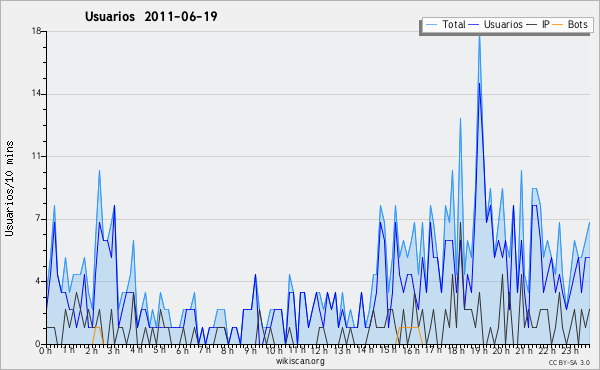This screenshot has height=370, width=600.
Task: Click the dark blue Usuarios legend line swatch
Action: click(x=474, y=25)
